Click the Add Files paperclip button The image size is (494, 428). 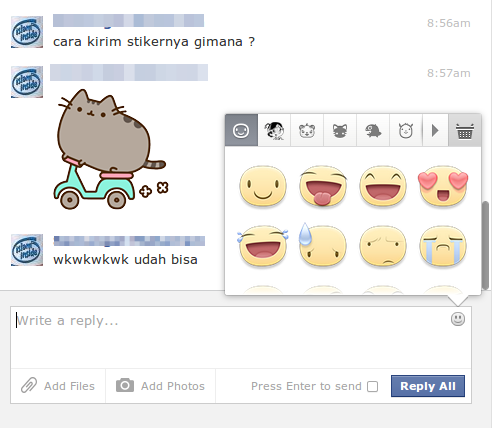[x=58, y=386]
